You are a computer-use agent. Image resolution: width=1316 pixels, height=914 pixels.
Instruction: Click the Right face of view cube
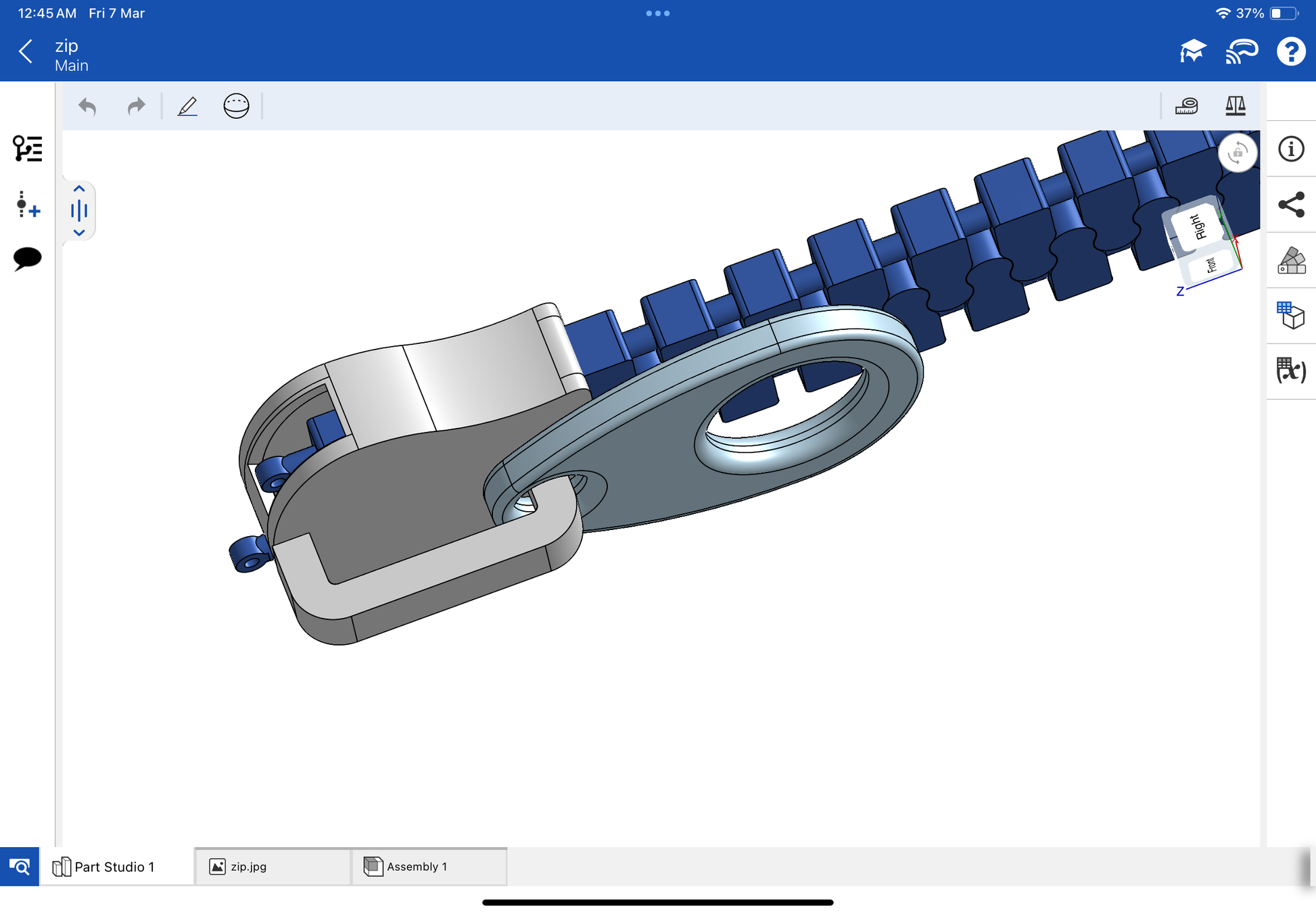(1197, 226)
